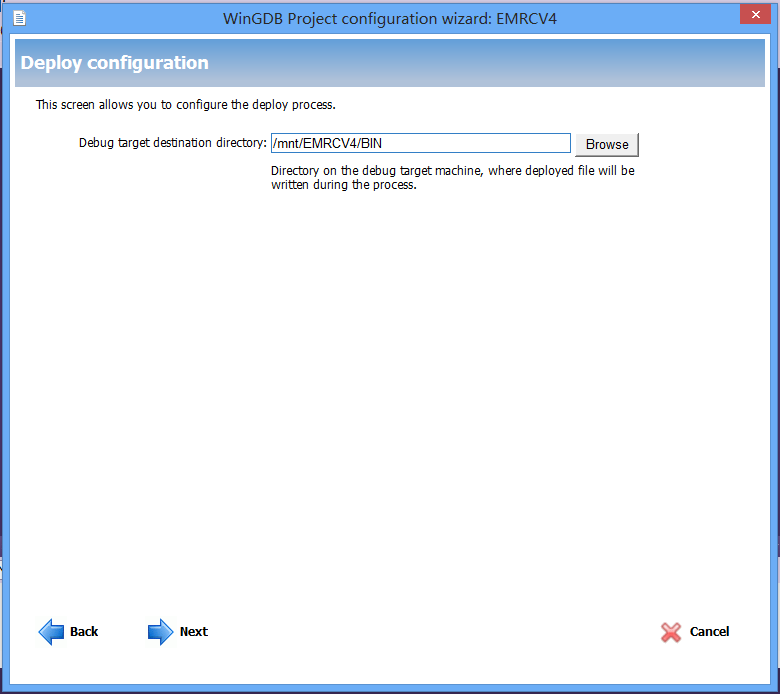Click the Browse button
This screenshot has width=780, height=694.
point(607,144)
